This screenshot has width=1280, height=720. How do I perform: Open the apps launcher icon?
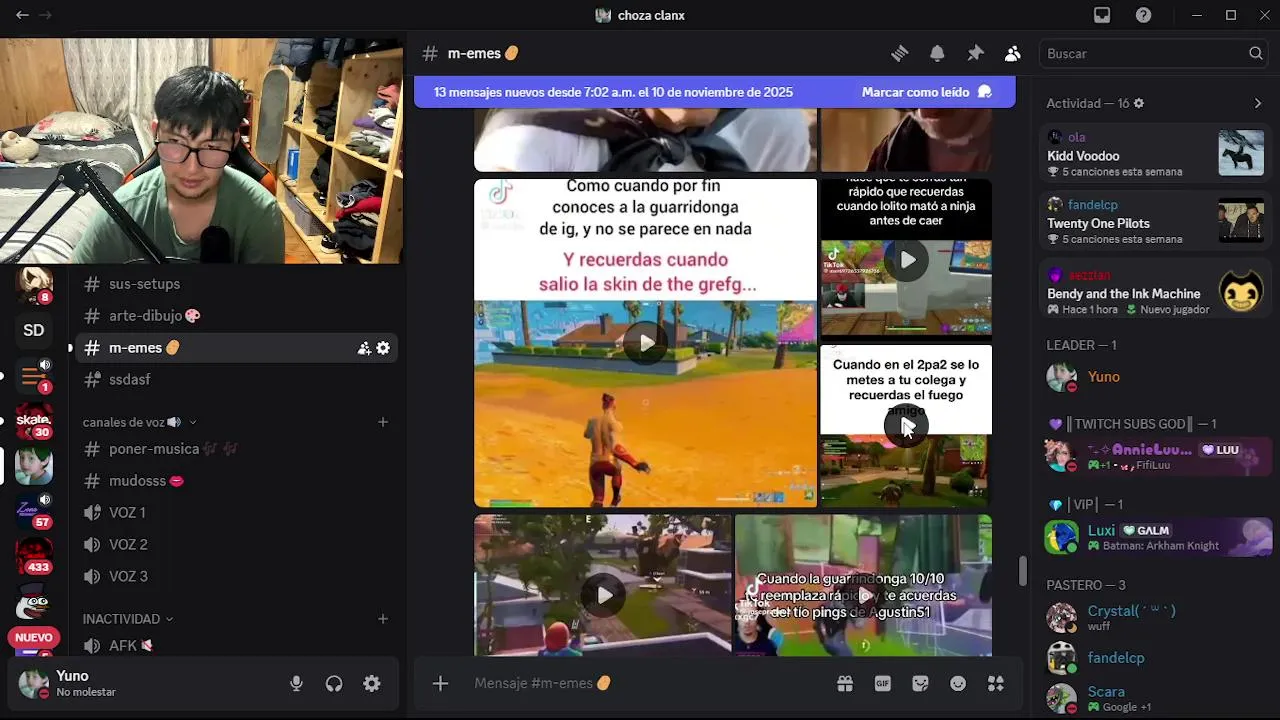(x=996, y=683)
